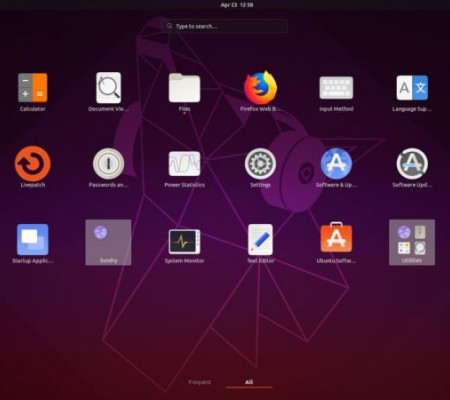Open the Utilities app folder
Image resolution: width=450 pixels, height=400 pixels.
(x=412, y=242)
